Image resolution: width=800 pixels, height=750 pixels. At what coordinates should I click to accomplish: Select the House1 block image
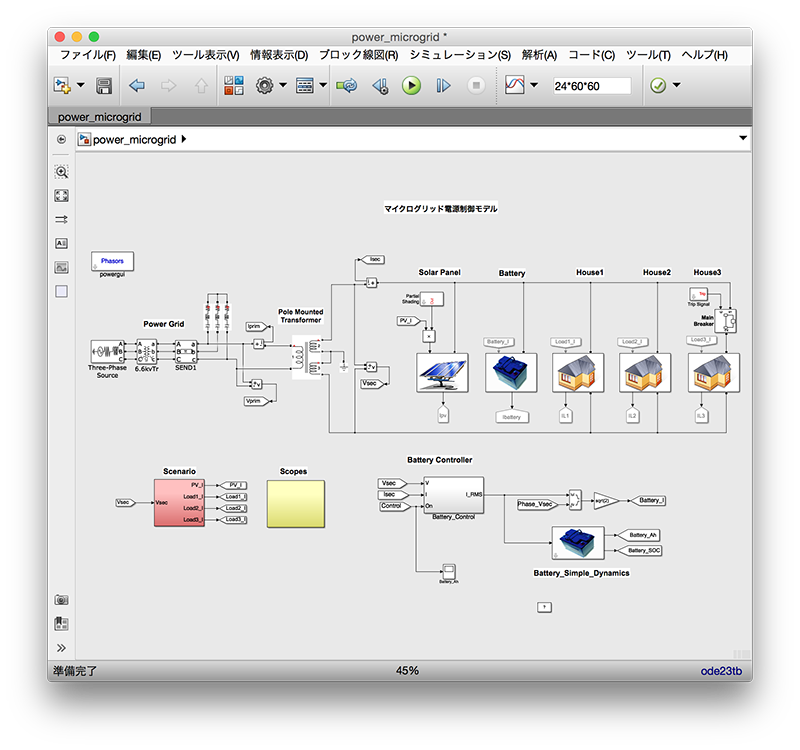pos(578,373)
